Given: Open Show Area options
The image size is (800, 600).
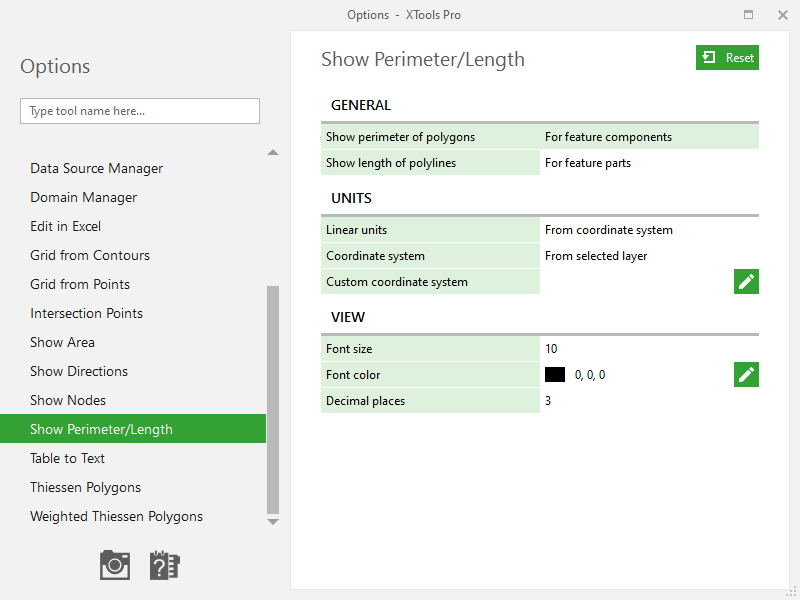Looking at the screenshot, I should [62, 342].
